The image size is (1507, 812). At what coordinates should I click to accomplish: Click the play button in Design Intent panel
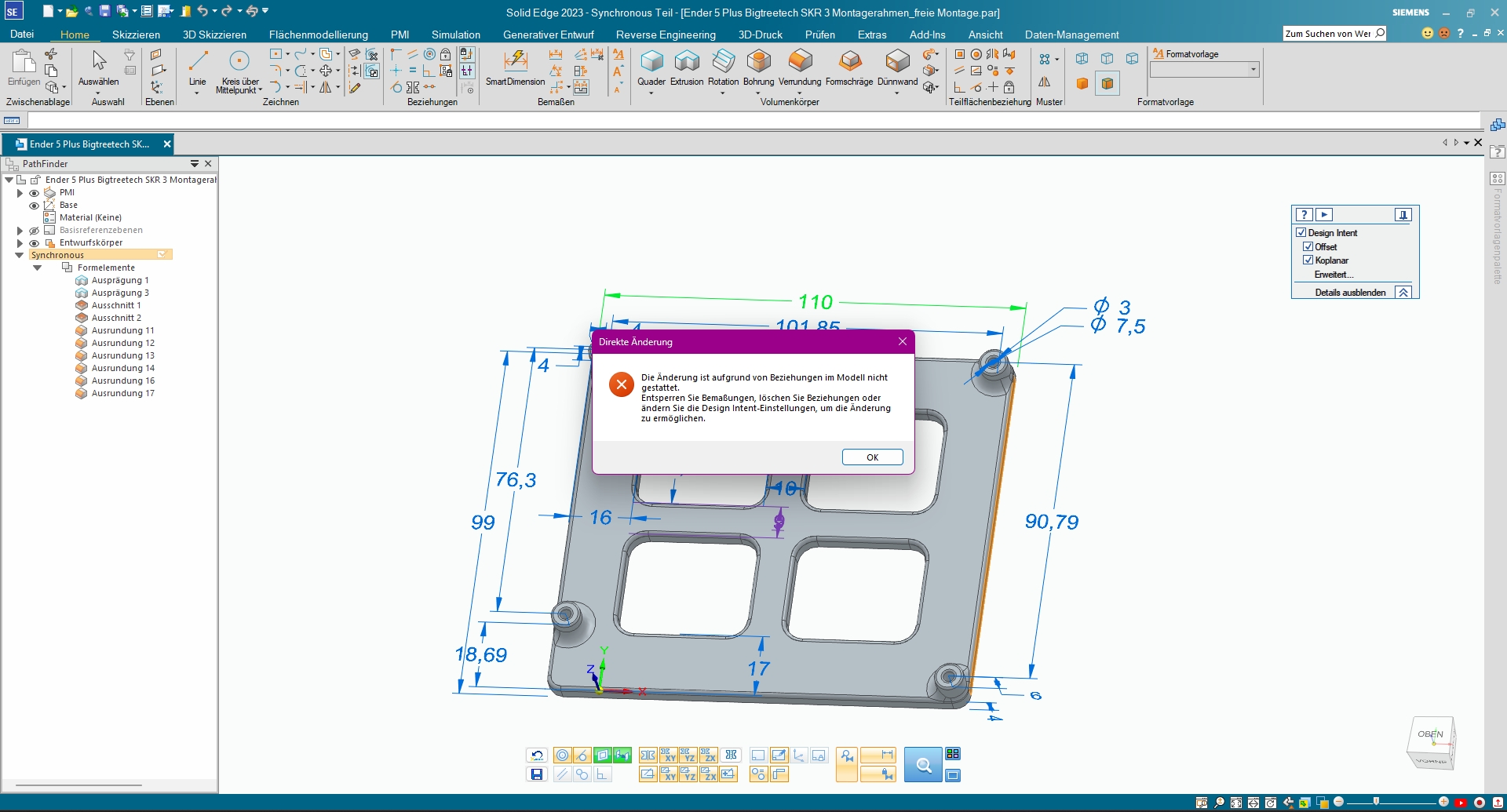tap(1324, 215)
